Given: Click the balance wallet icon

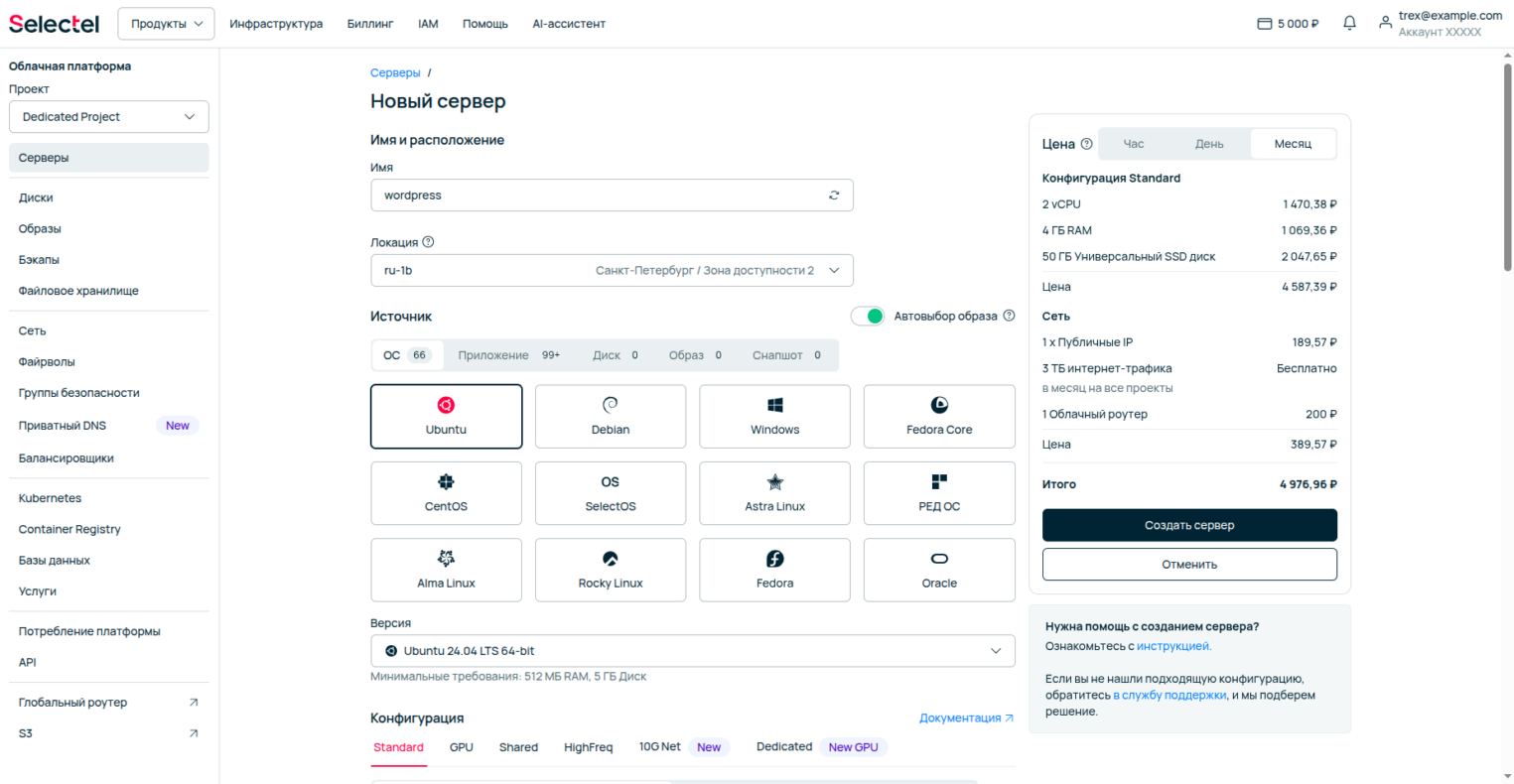Looking at the screenshot, I should tap(1264, 24).
